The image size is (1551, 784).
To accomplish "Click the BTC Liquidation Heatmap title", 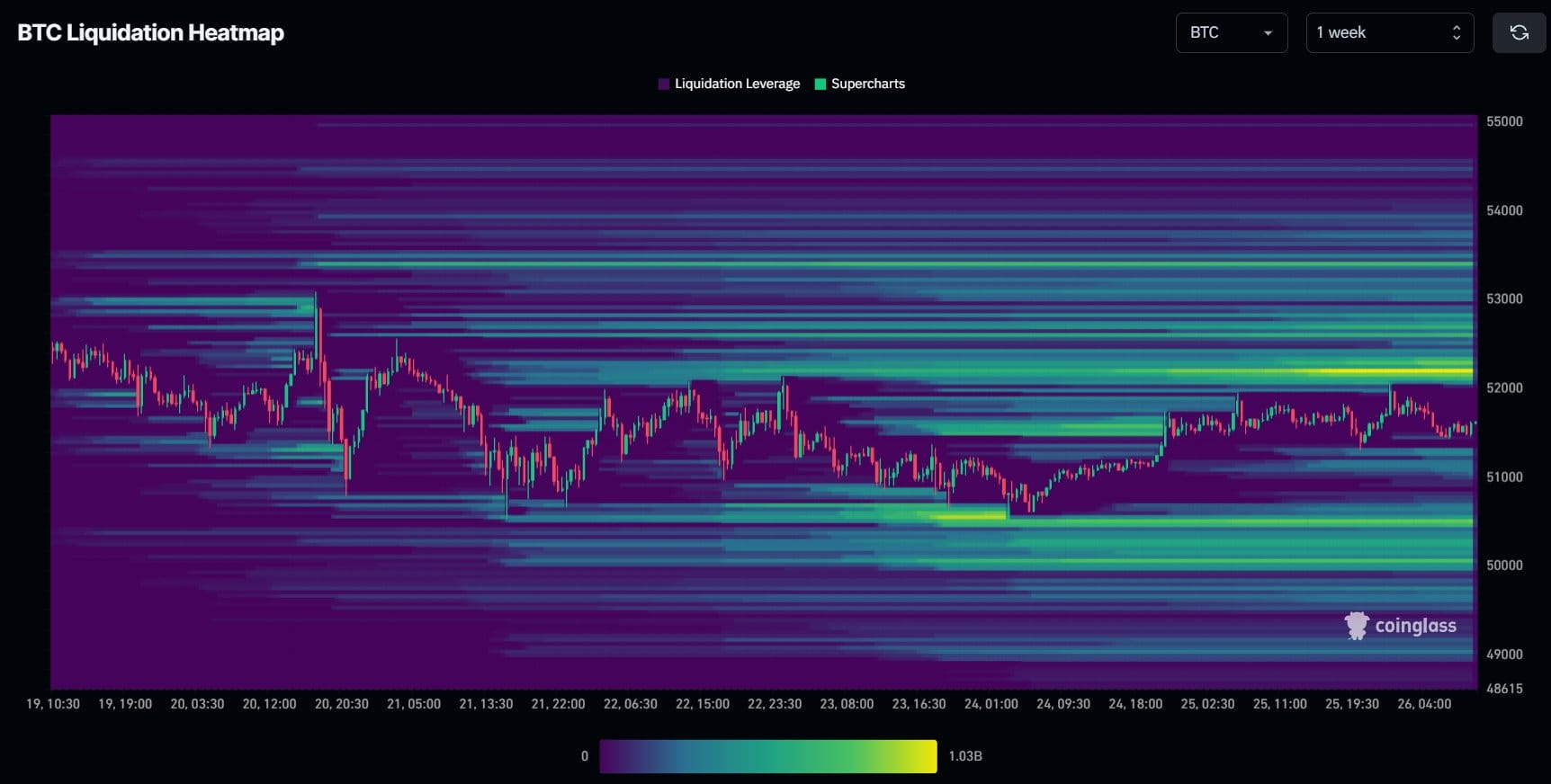I will click(x=151, y=32).
